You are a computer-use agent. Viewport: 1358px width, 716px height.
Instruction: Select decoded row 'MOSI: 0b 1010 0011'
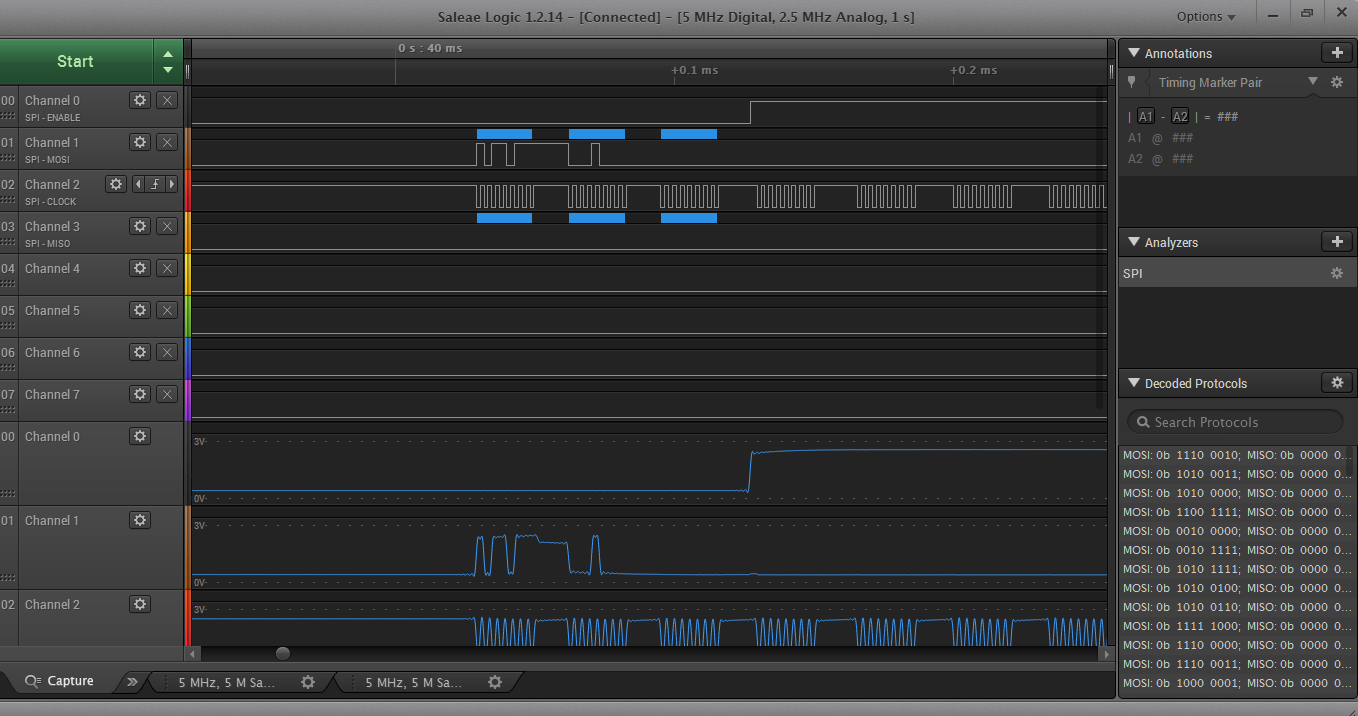(x=1236, y=474)
